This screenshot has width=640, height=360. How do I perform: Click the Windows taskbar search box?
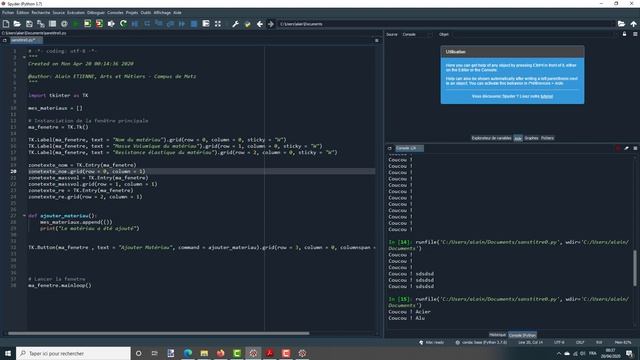[x=73, y=353]
